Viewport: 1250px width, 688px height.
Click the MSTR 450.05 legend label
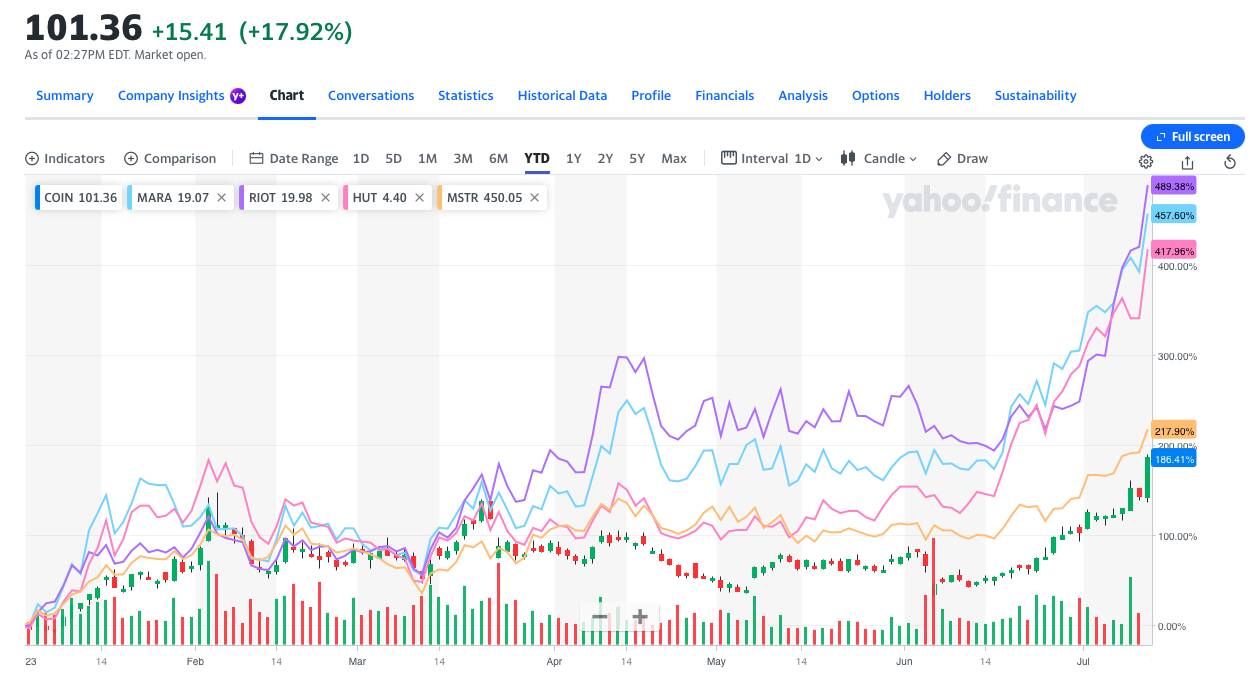tap(484, 198)
